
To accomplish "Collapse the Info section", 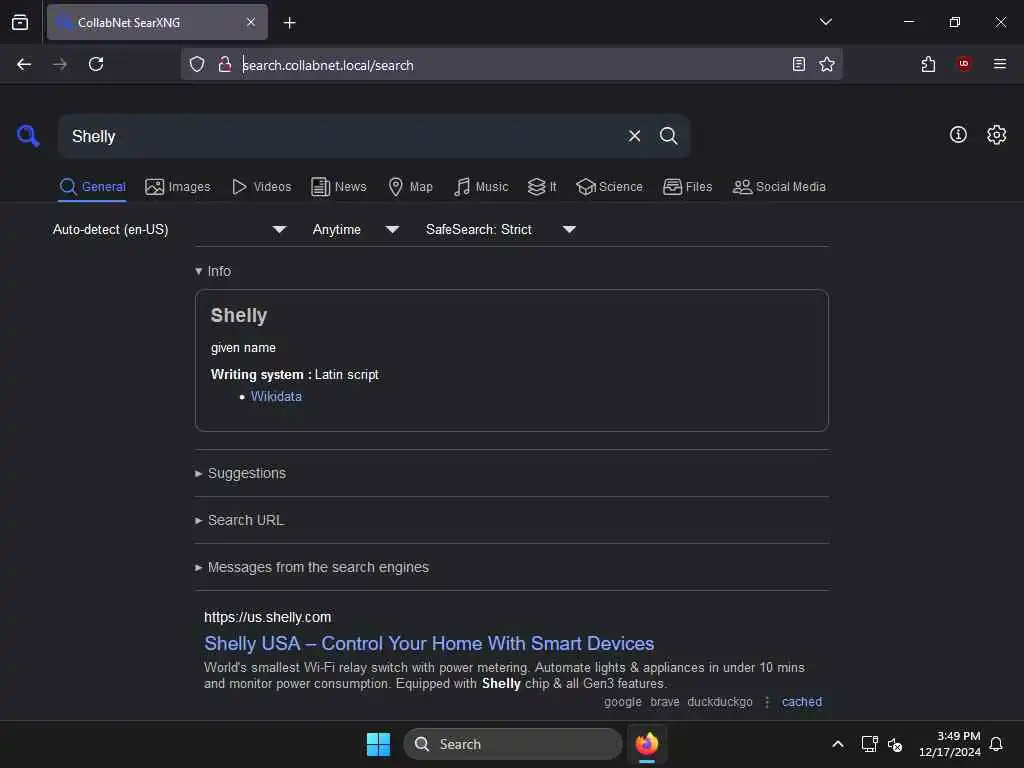I will pos(213,271).
